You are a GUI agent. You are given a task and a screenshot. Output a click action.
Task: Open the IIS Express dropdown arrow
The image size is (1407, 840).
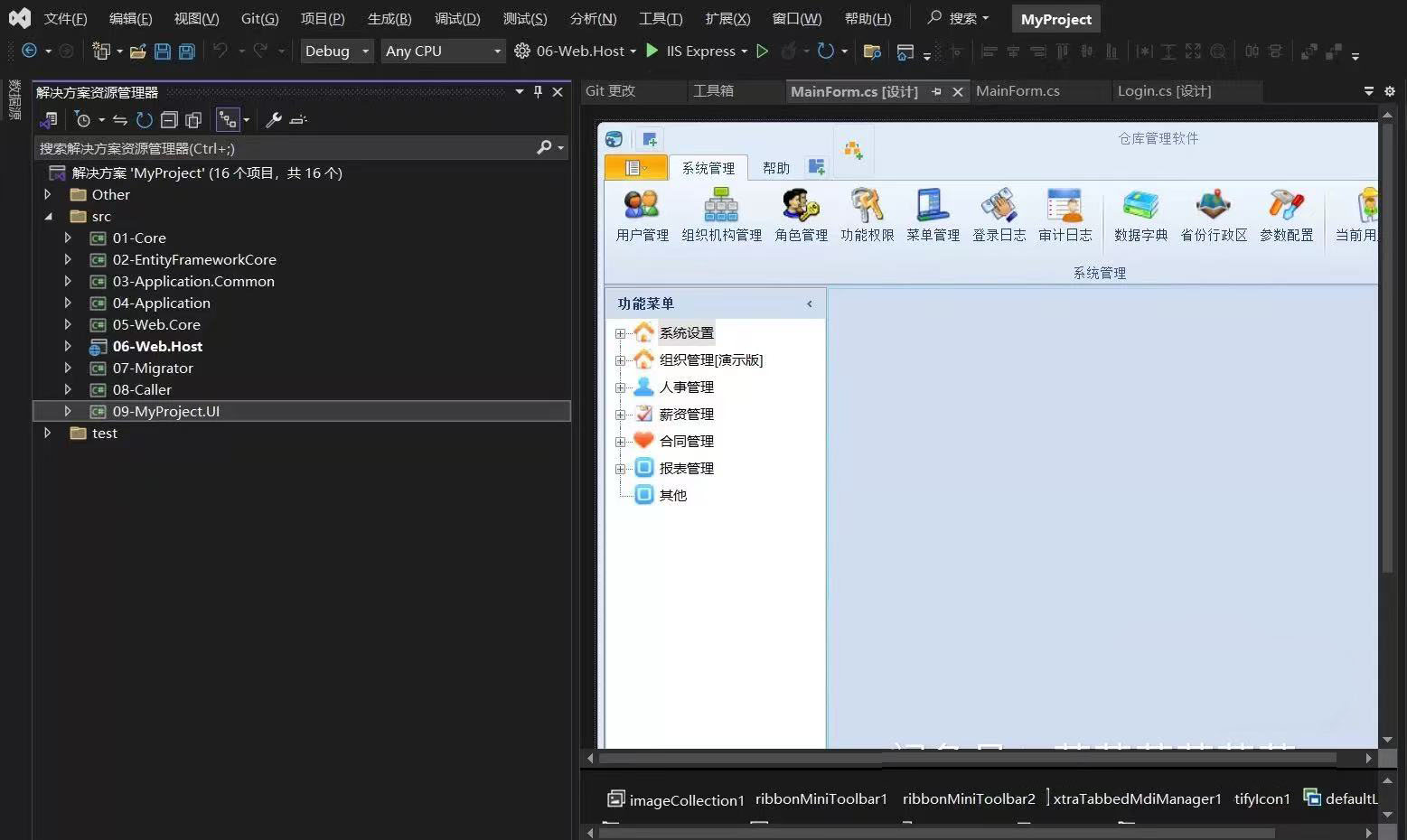point(744,51)
